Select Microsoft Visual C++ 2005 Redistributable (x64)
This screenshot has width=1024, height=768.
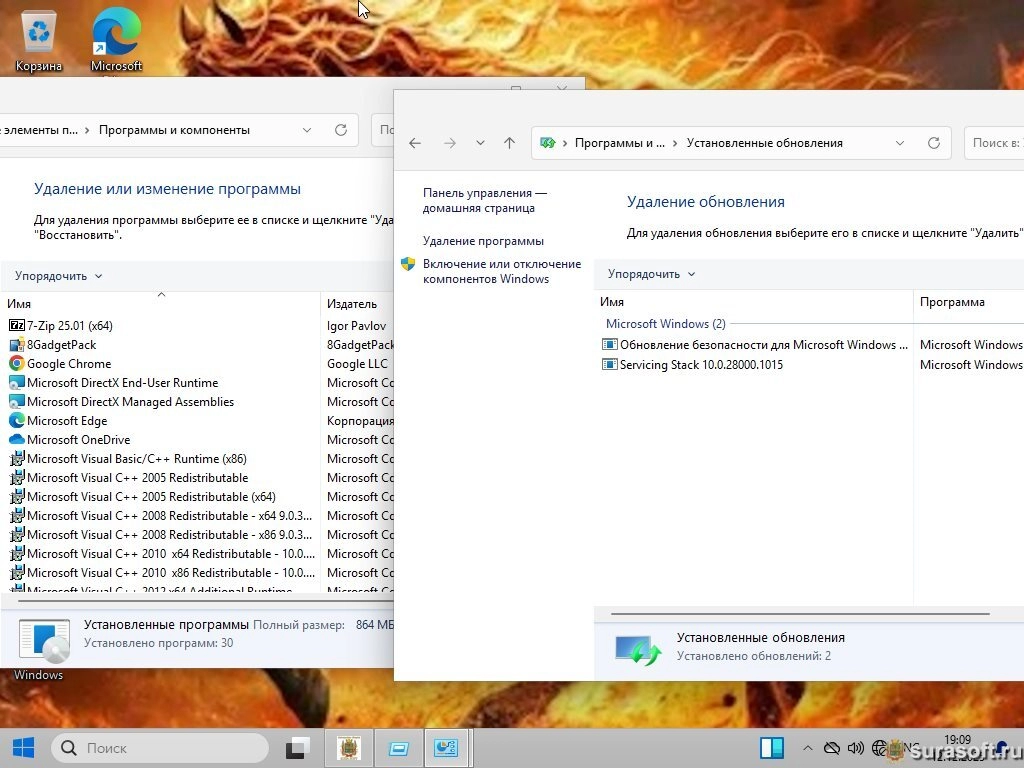click(x=151, y=496)
